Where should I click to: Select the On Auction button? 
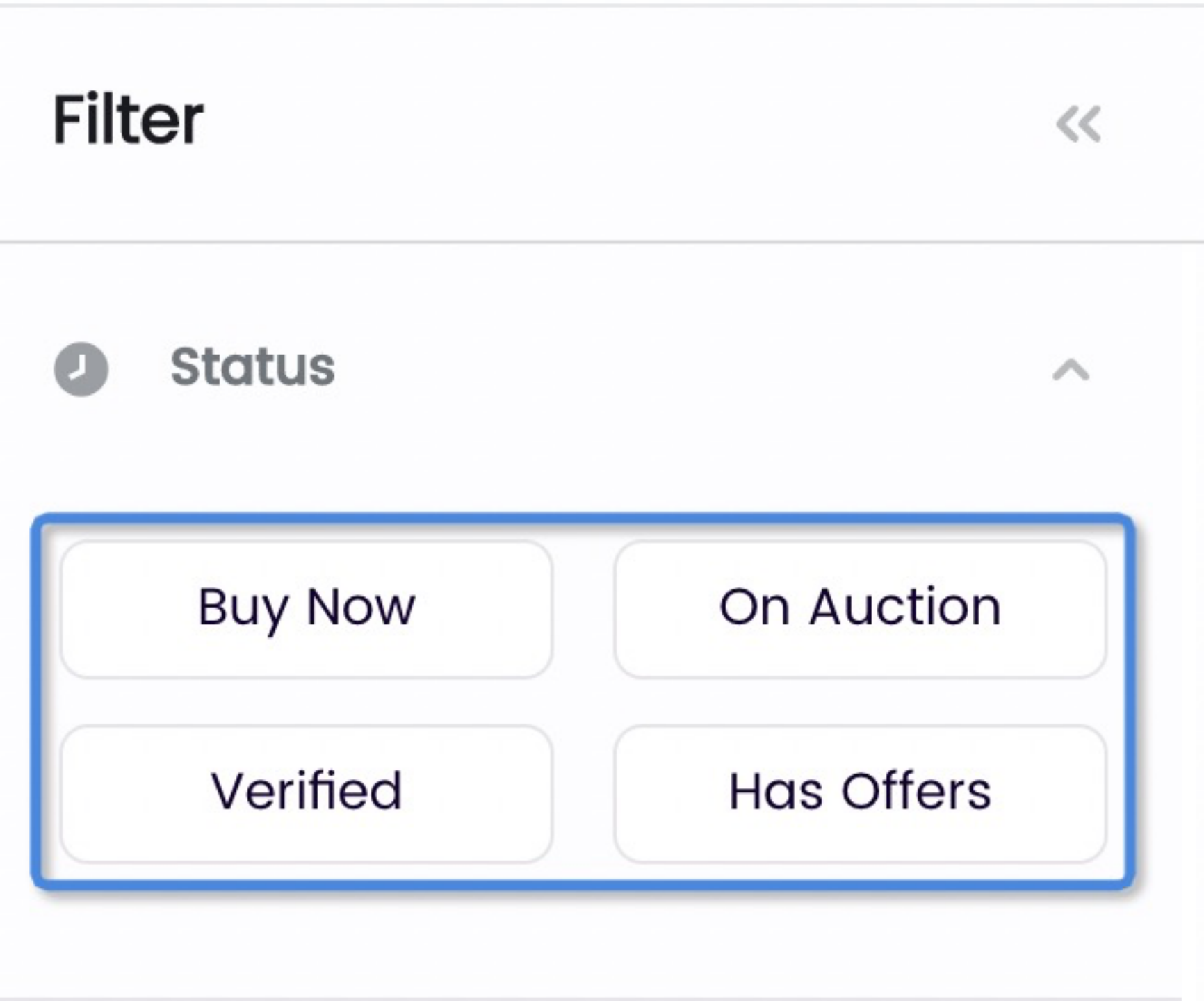(x=860, y=609)
